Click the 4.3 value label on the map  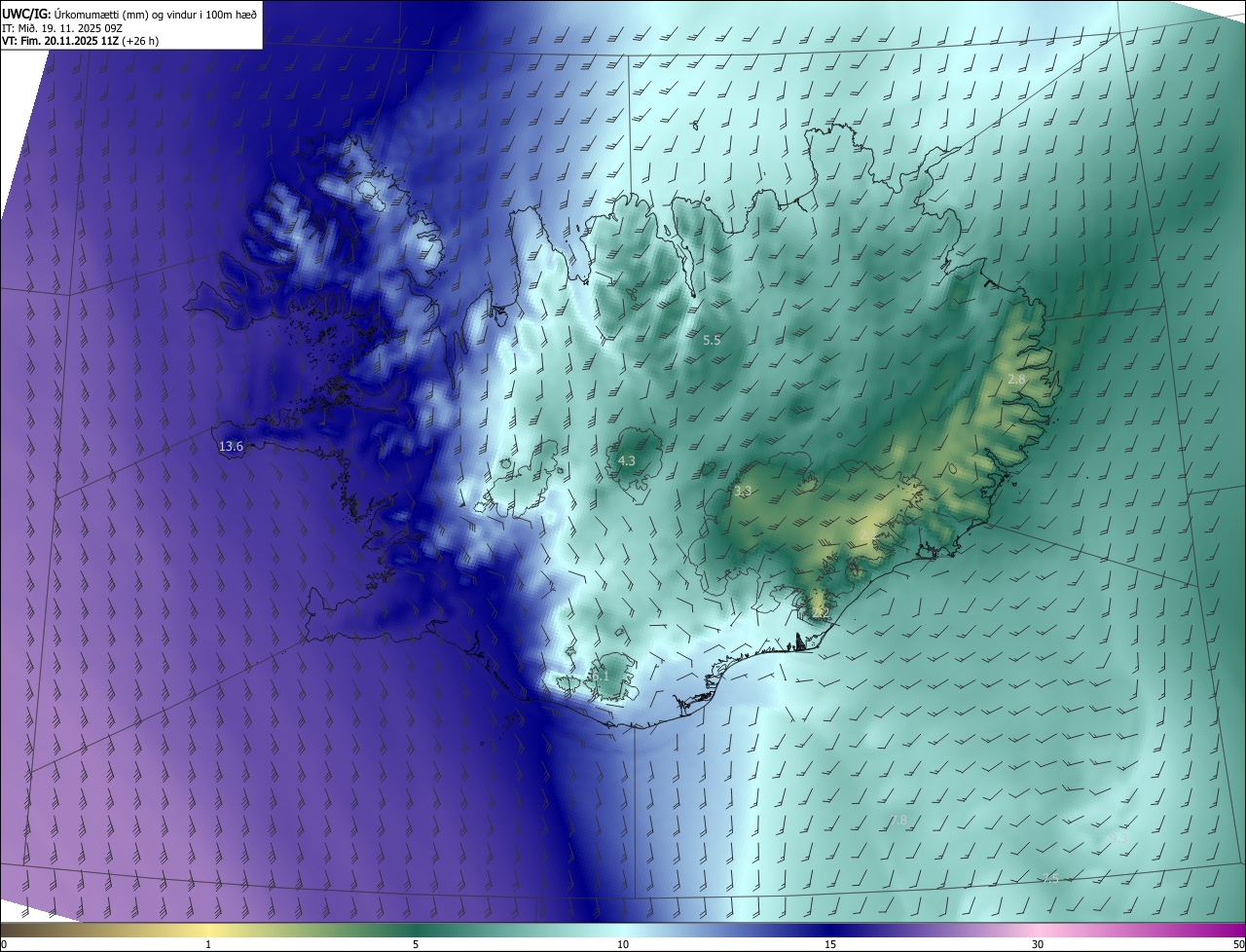[627, 460]
